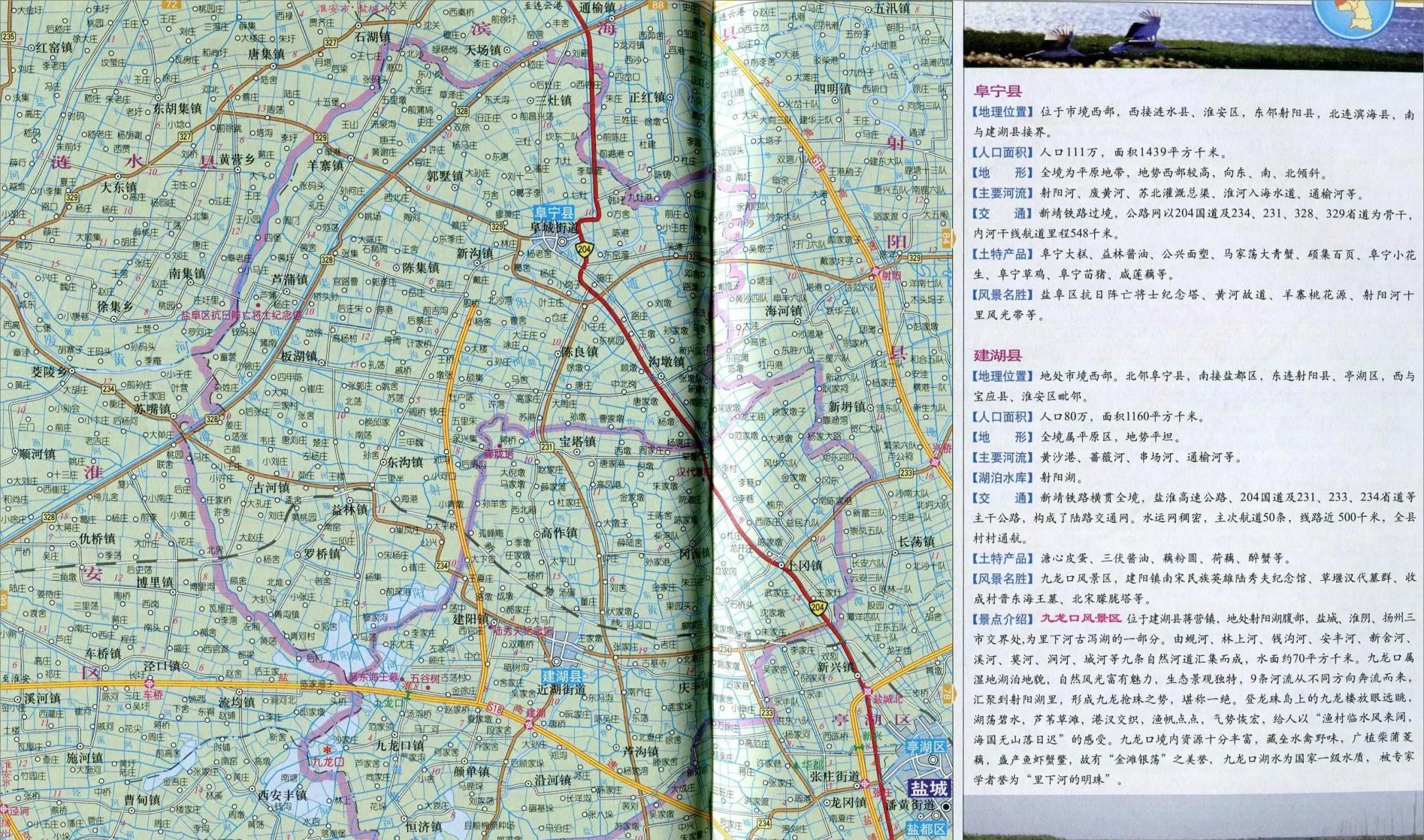
Task: Select the blue 射阳湖 water area
Action: click(345, 655)
